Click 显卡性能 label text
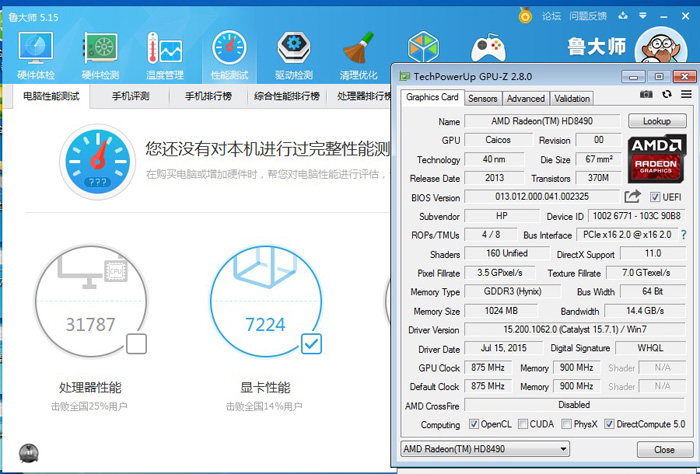Image resolution: width=700 pixels, height=474 pixels. click(265, 387)
